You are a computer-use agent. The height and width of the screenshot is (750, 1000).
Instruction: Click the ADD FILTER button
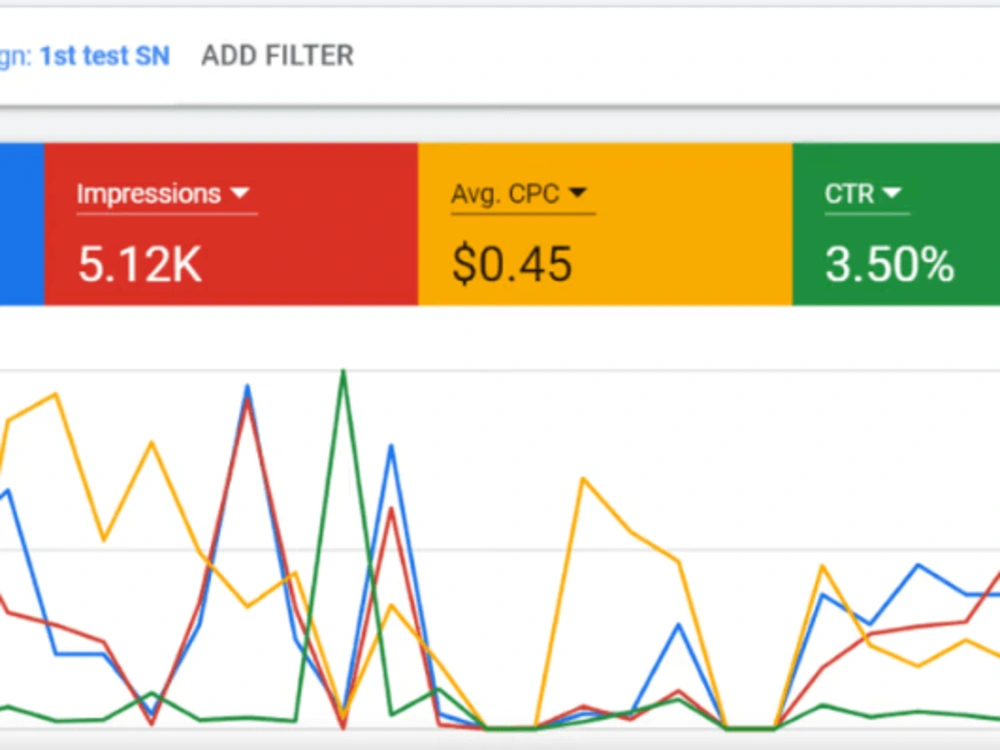277,55
